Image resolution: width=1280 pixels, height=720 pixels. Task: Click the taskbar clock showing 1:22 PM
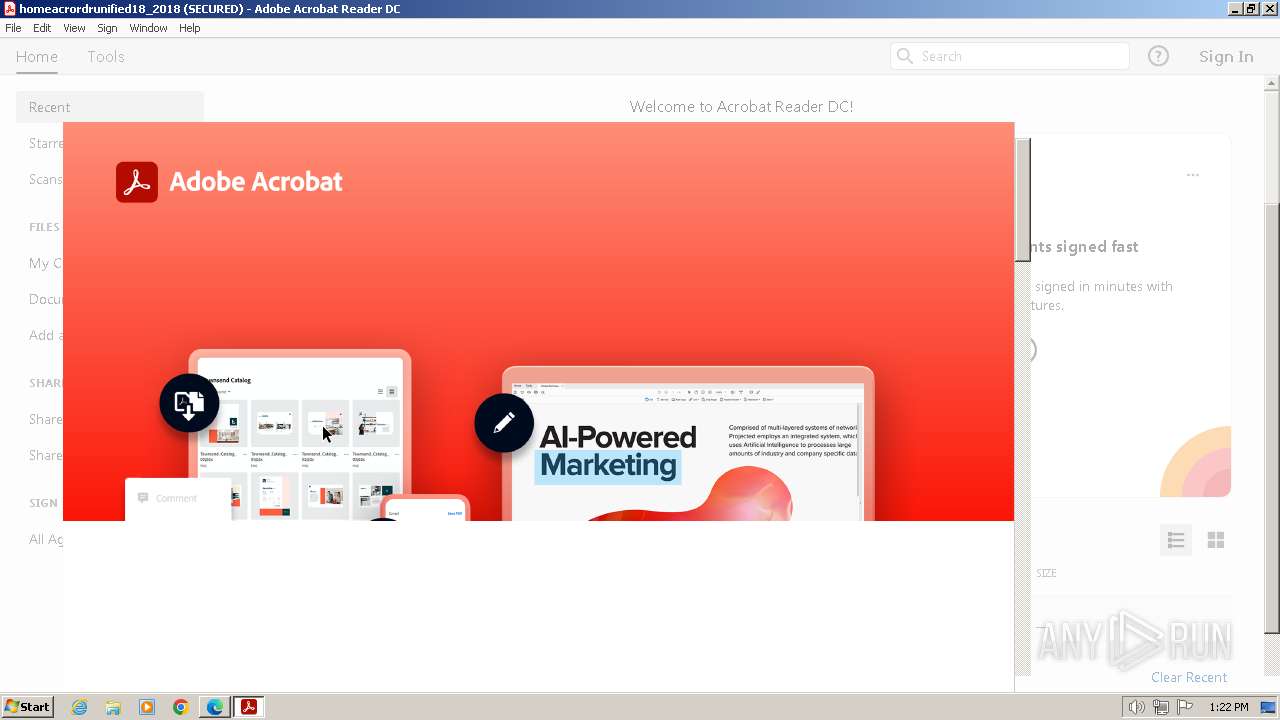click(1228, 707)
